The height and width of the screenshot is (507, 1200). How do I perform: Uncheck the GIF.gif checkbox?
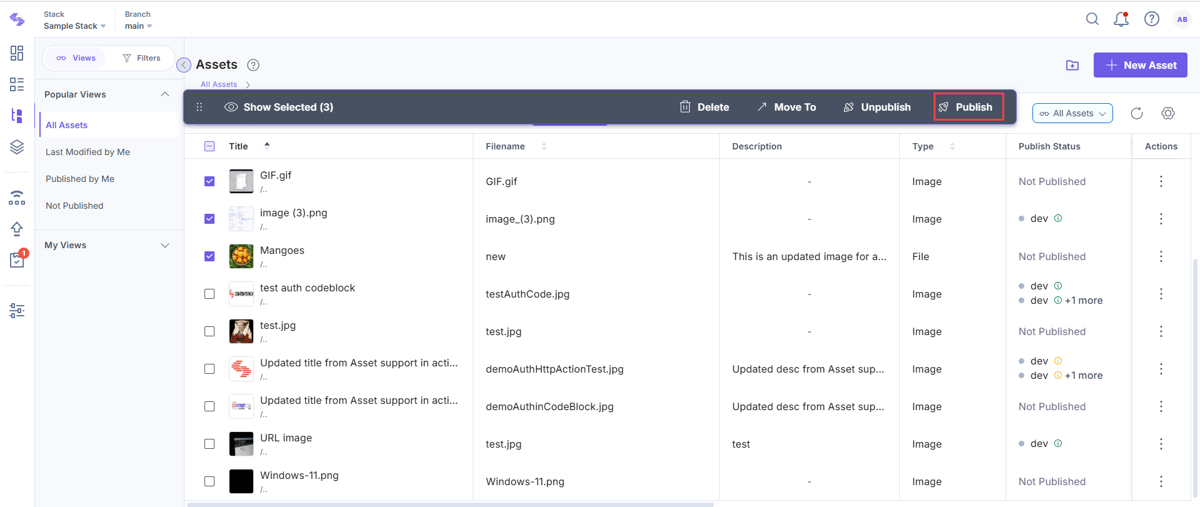209,181
